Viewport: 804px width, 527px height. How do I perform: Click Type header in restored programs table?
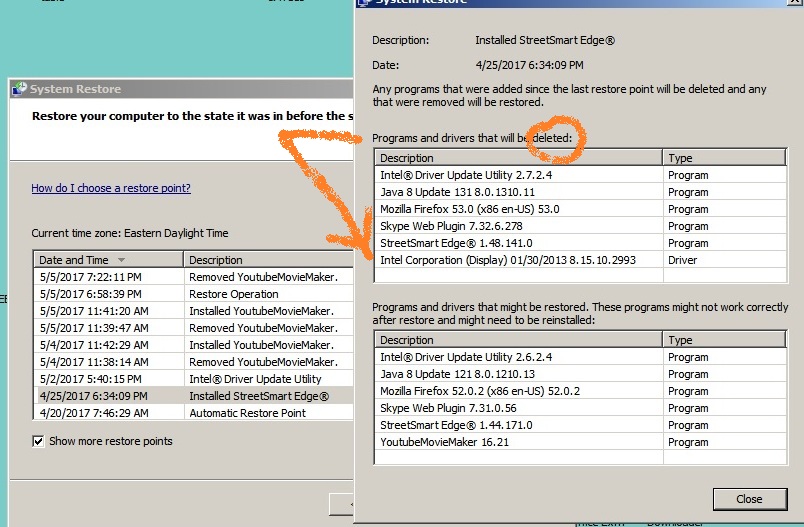[x=725, y=340]
